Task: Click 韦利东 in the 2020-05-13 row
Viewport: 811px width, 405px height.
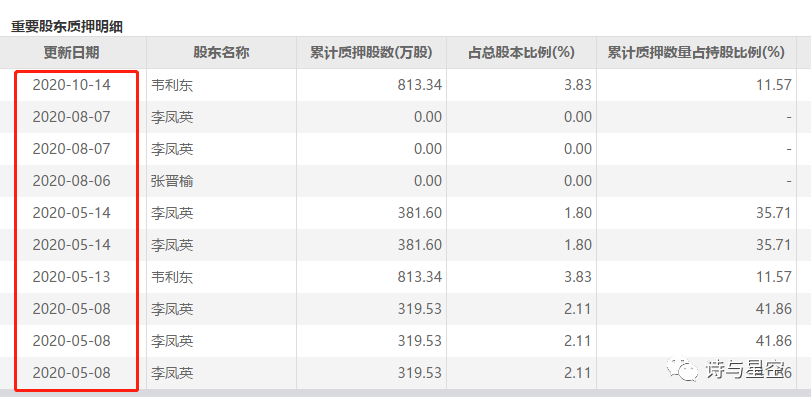Action: click(171, 277)
